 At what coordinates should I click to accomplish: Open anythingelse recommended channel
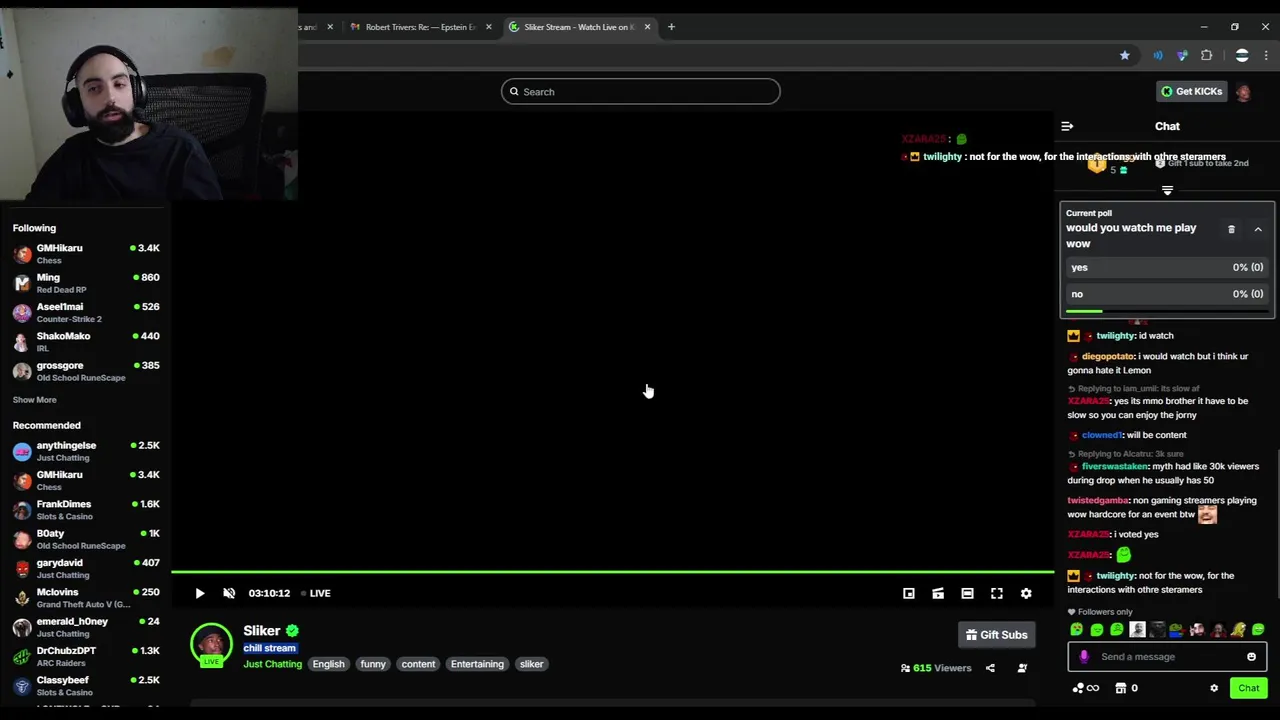[86, 451]
